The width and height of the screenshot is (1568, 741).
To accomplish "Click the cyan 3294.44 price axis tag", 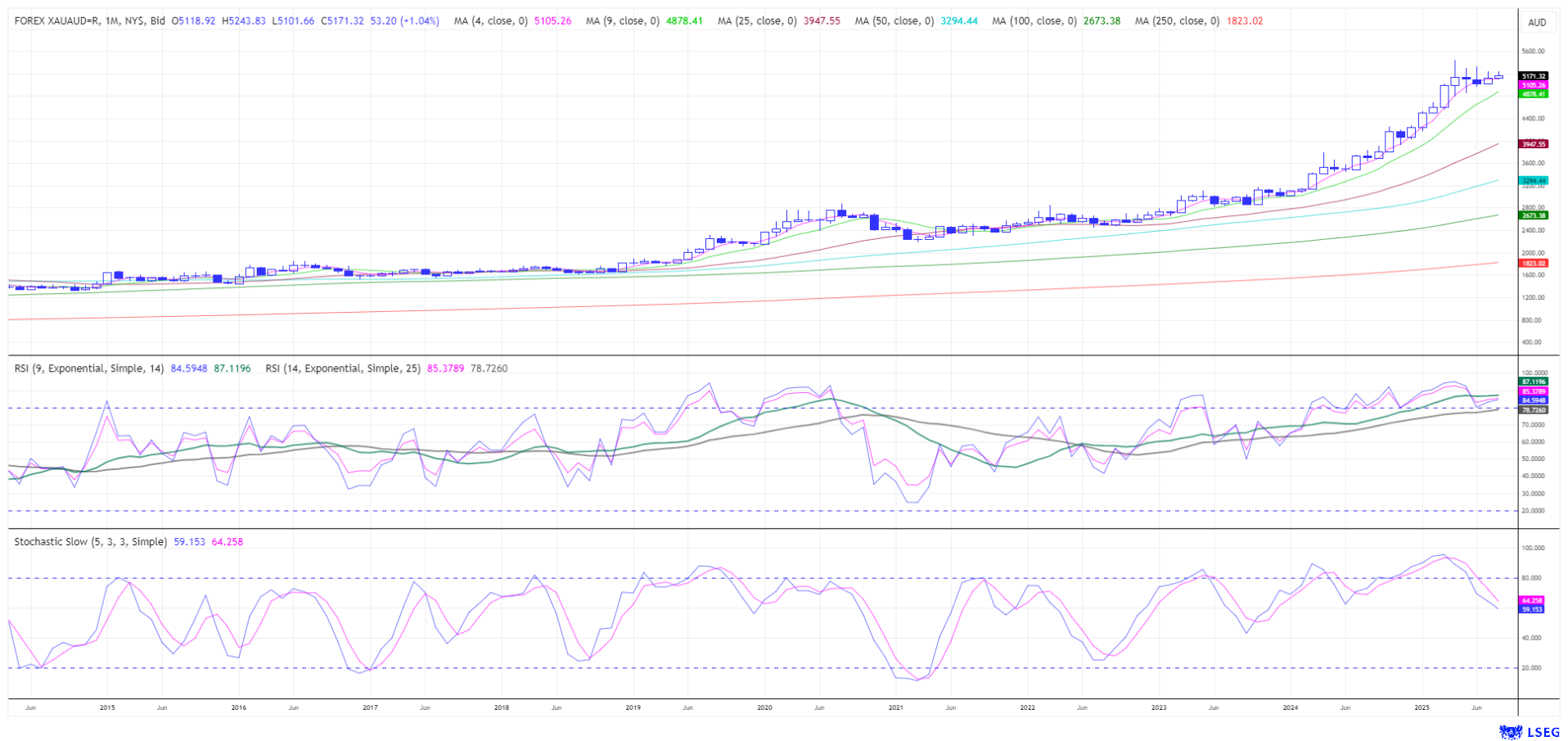I will pyautogui.click(x=1533, y=181).
